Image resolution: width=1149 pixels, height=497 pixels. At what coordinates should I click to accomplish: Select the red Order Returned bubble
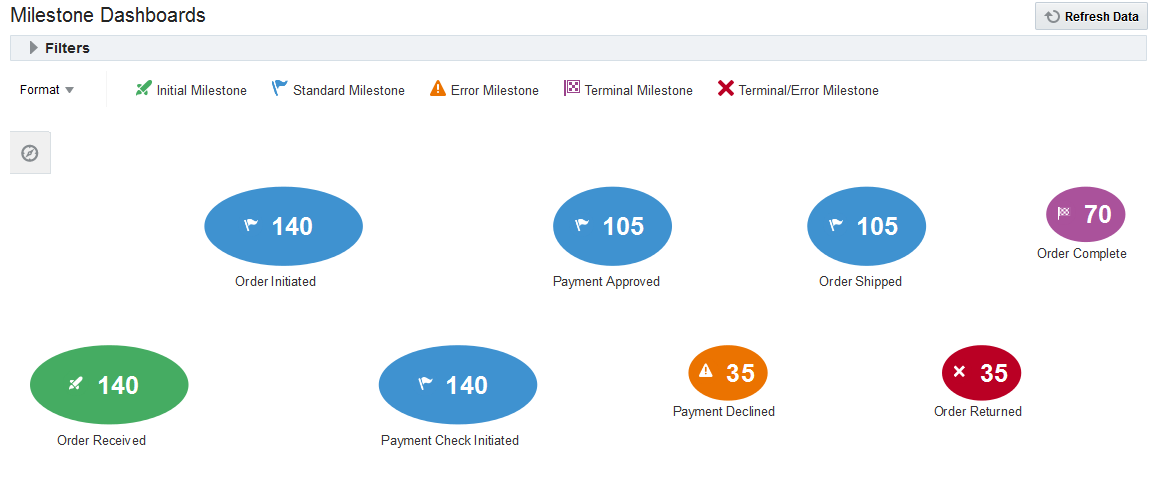coord(981,372)
